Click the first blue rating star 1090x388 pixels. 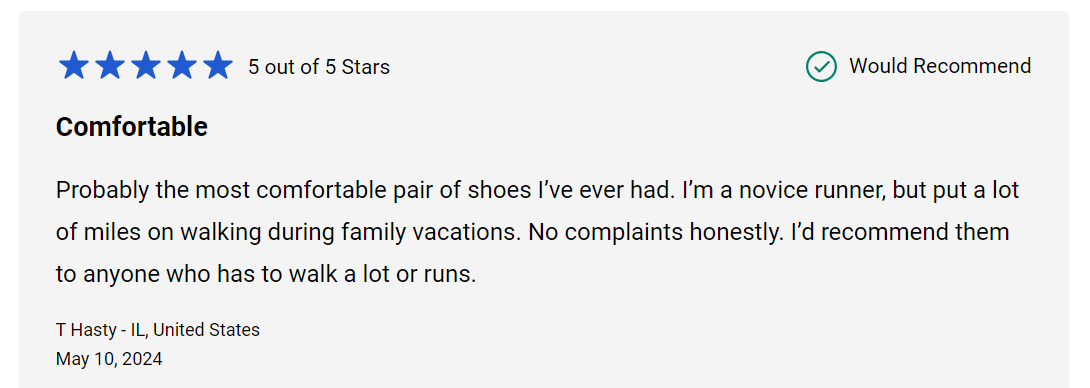[x=74, y=66]
